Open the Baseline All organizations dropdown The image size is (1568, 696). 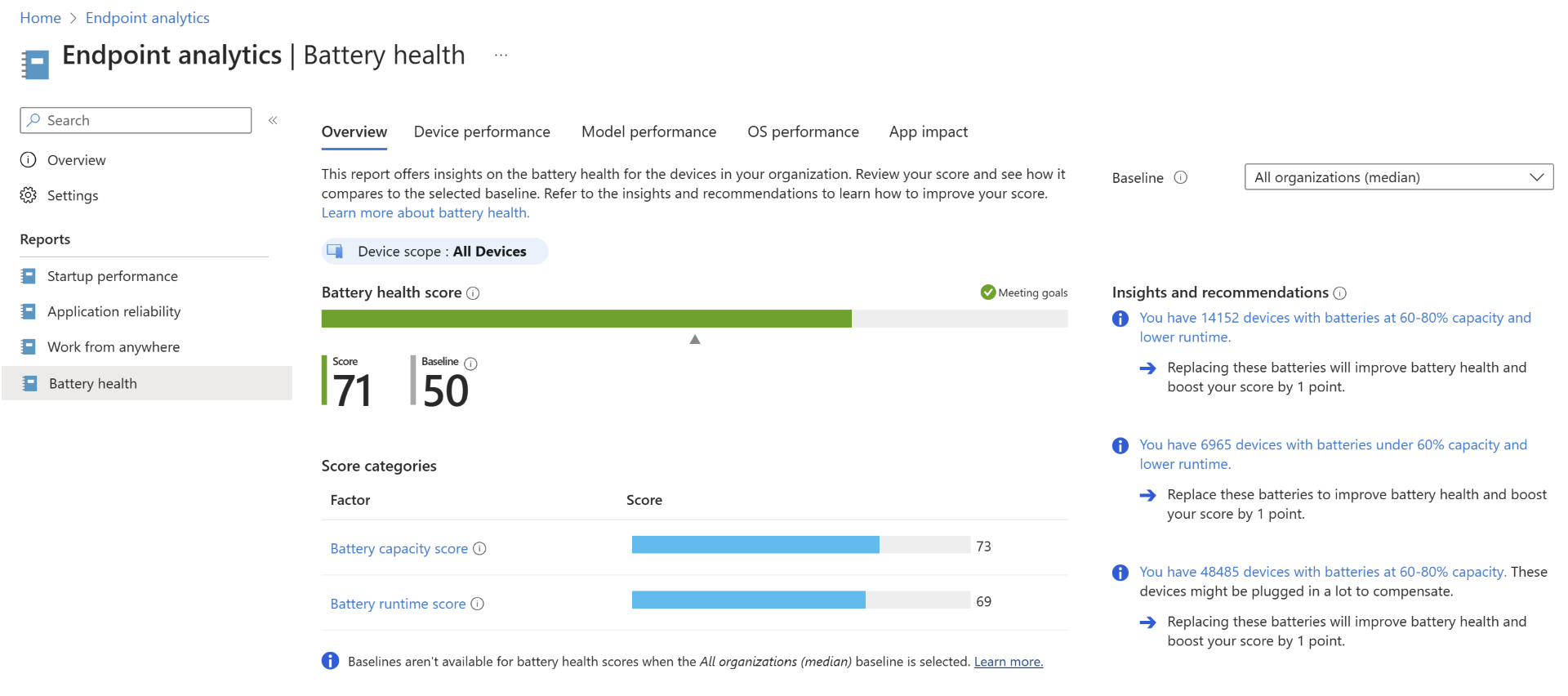(x=1398, y=177)
